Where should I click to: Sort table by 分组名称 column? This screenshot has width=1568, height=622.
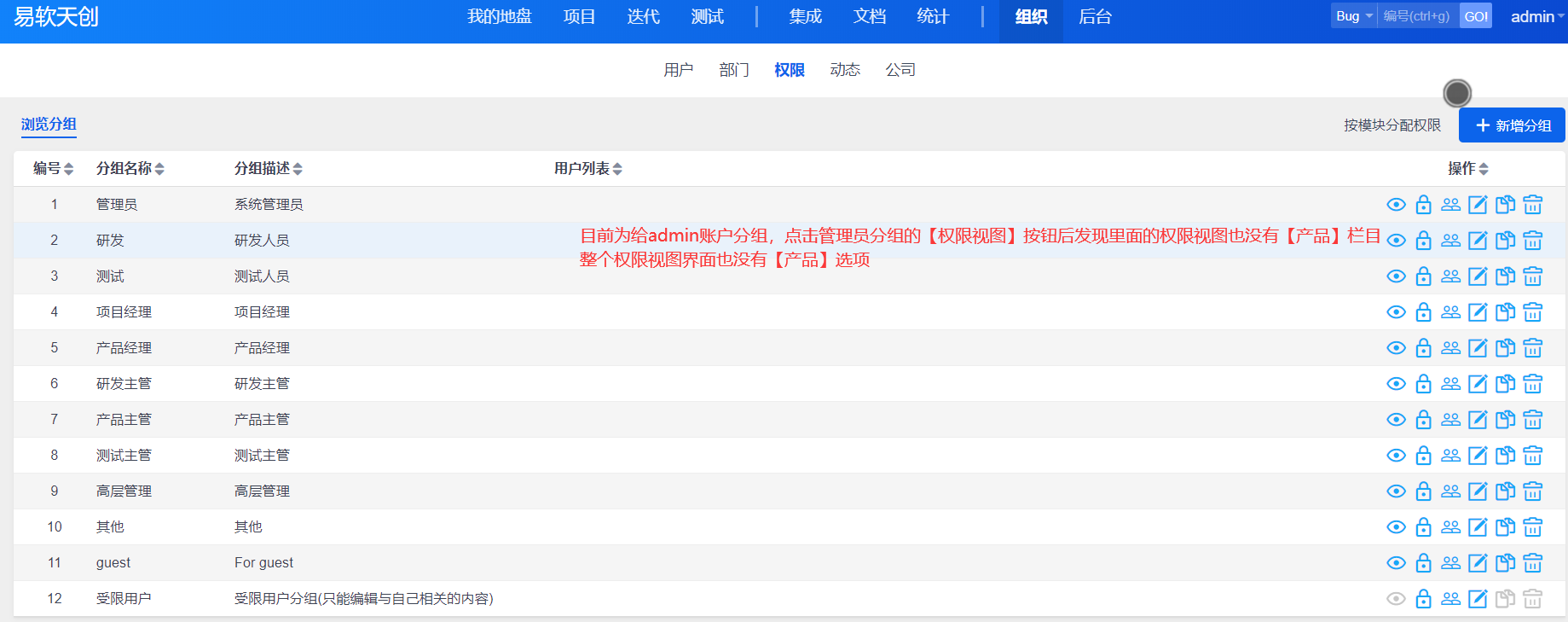[130, 169]
